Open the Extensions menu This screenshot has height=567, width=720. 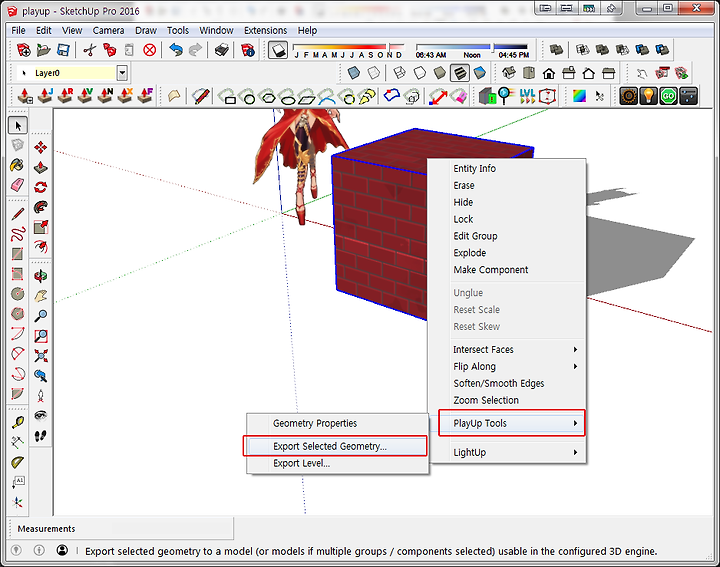tap(265, 30)
